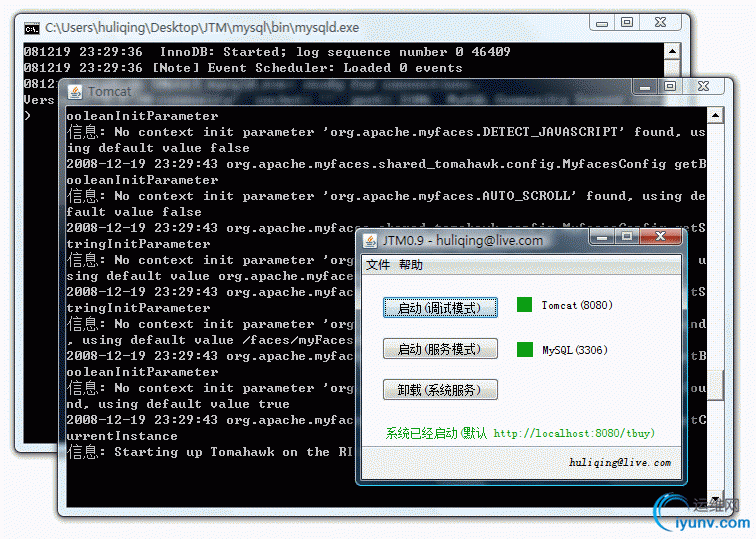The width and height of the screenshot is (756, 539).
Task: Click the 'Event Scheduler: Loaded 0 events' line
Action: (x=243, y=67)
